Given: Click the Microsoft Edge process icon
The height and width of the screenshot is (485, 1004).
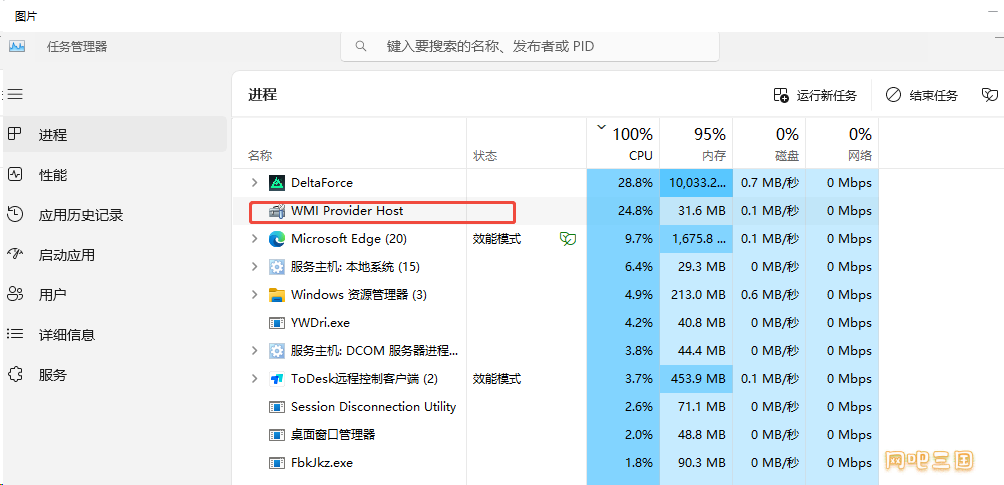Looking at the screenshot, I should coord(277,239).
